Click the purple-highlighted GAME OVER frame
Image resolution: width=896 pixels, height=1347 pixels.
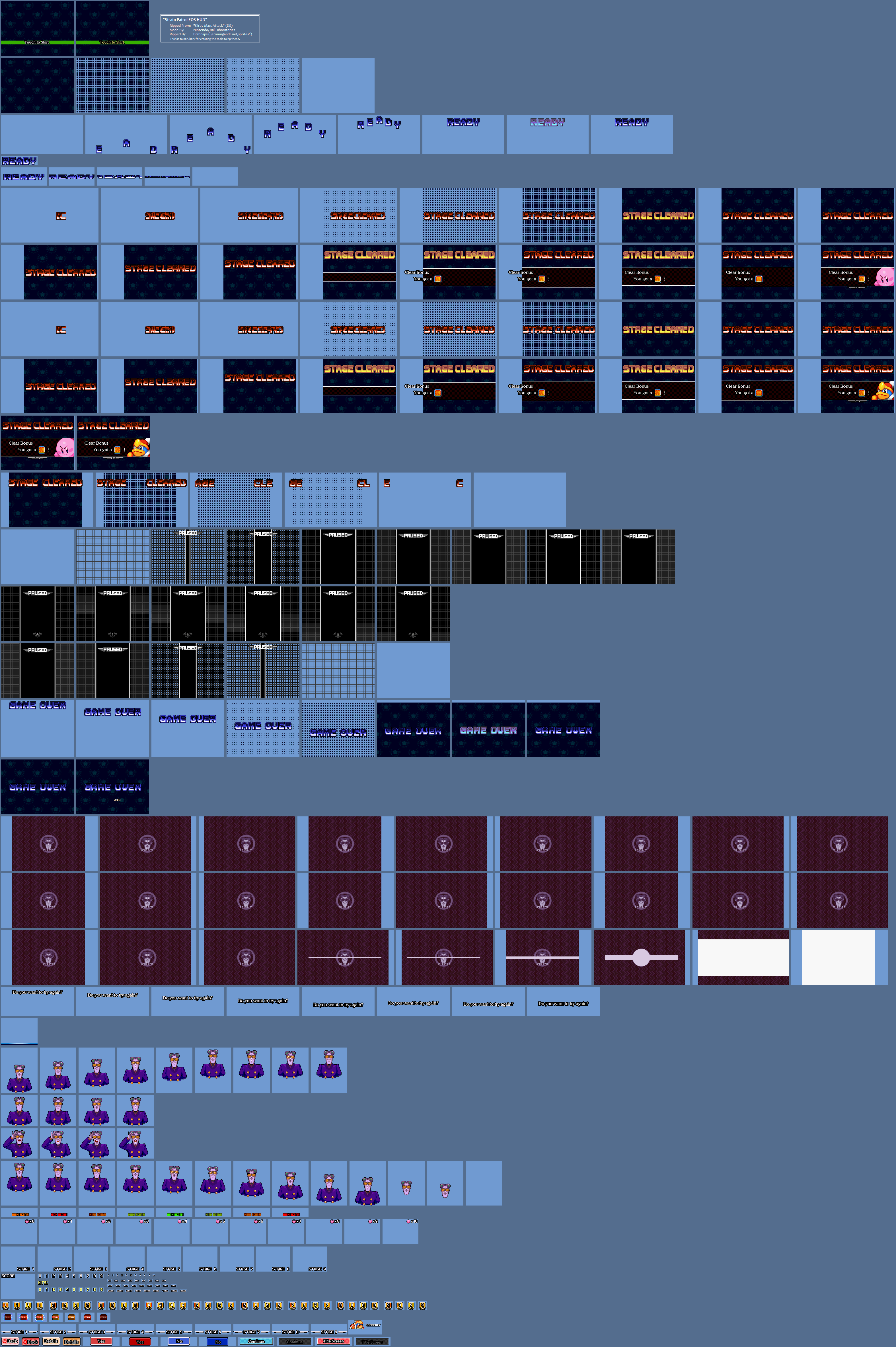pyautogui.click(x=489, y=729)
